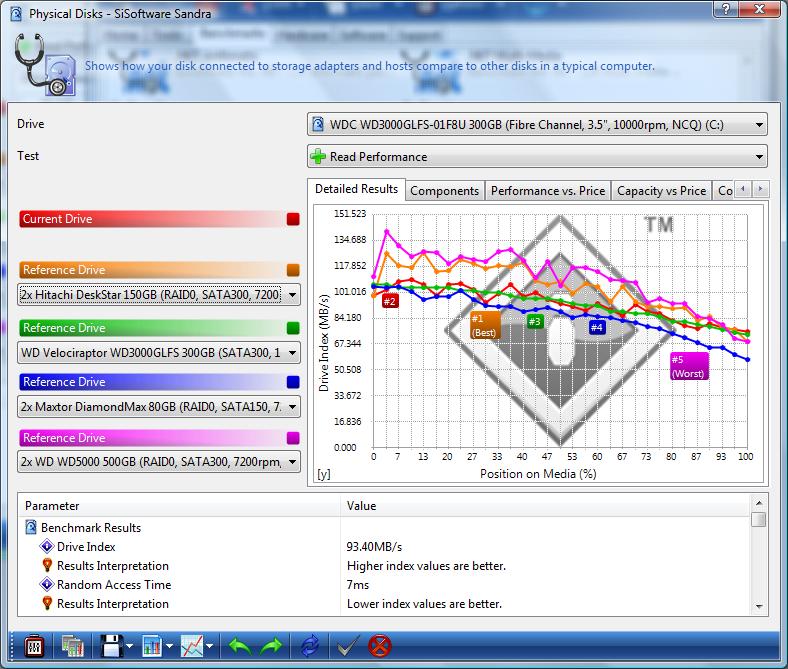The image size is (788, 669).
Task: Click the title bar Sandra app icon
Action: point(16,14)
